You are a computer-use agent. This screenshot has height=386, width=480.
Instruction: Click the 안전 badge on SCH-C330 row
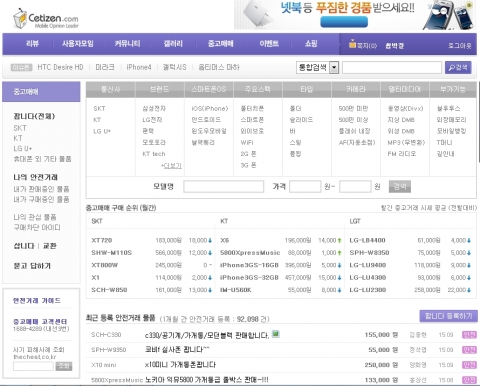(x=469, y=335)
